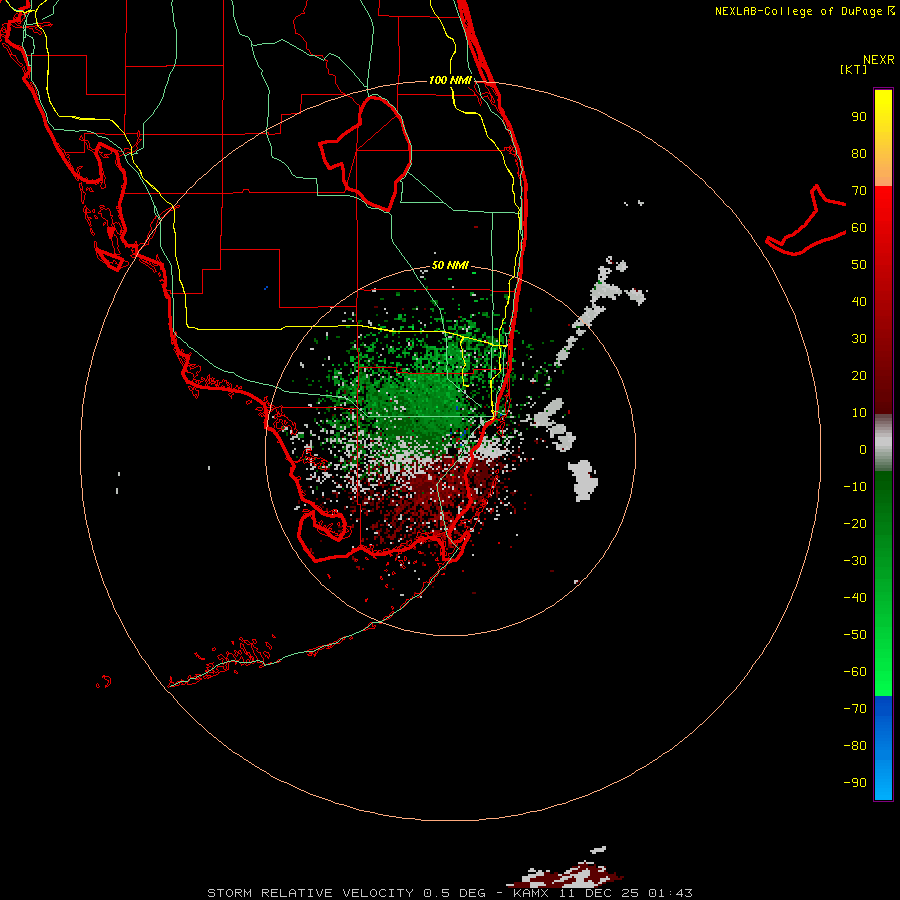Click the 90 value on velocity scale

pyautogui.click(x=859, y=117)
